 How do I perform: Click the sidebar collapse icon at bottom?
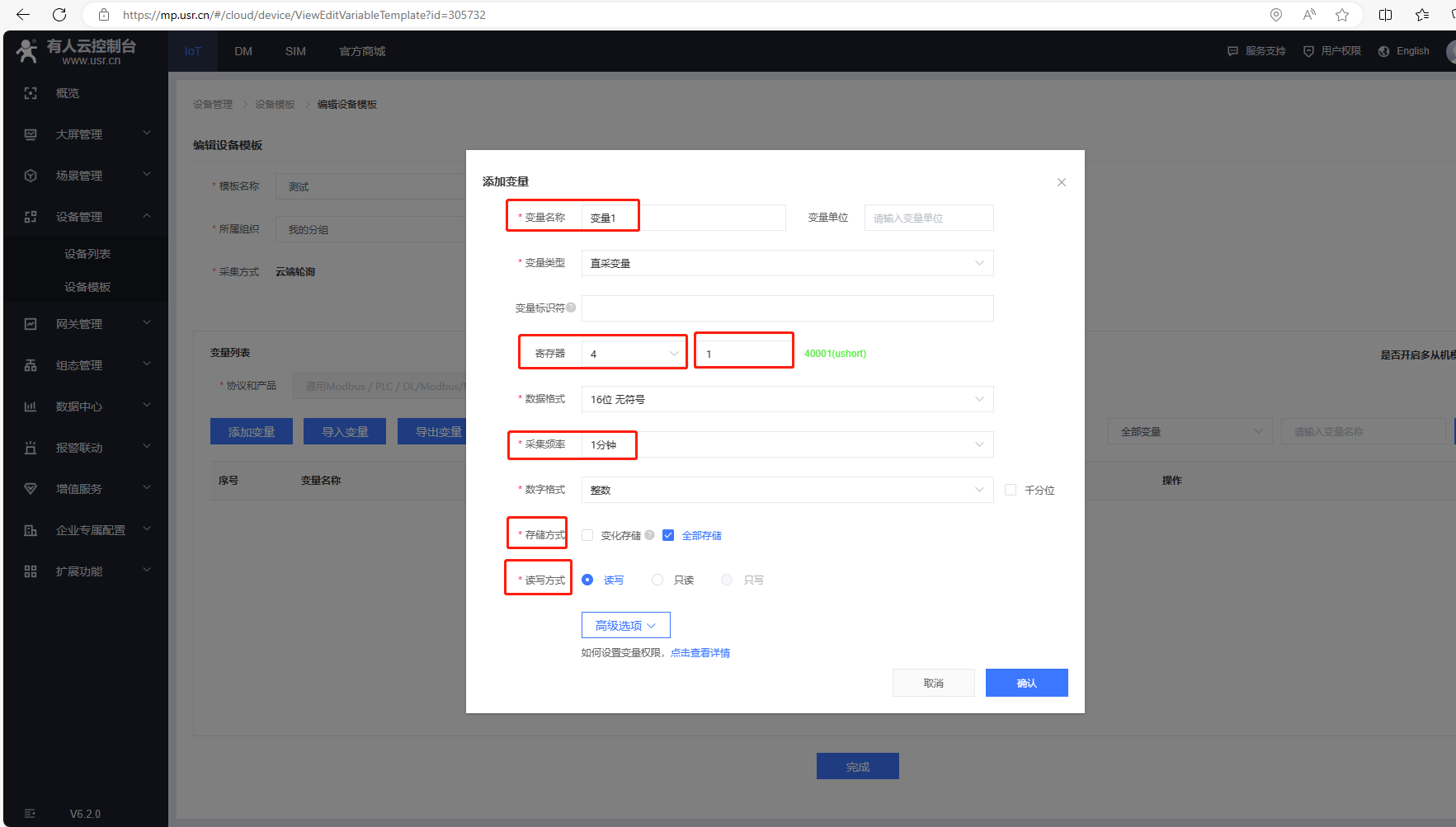pos(30,813)
